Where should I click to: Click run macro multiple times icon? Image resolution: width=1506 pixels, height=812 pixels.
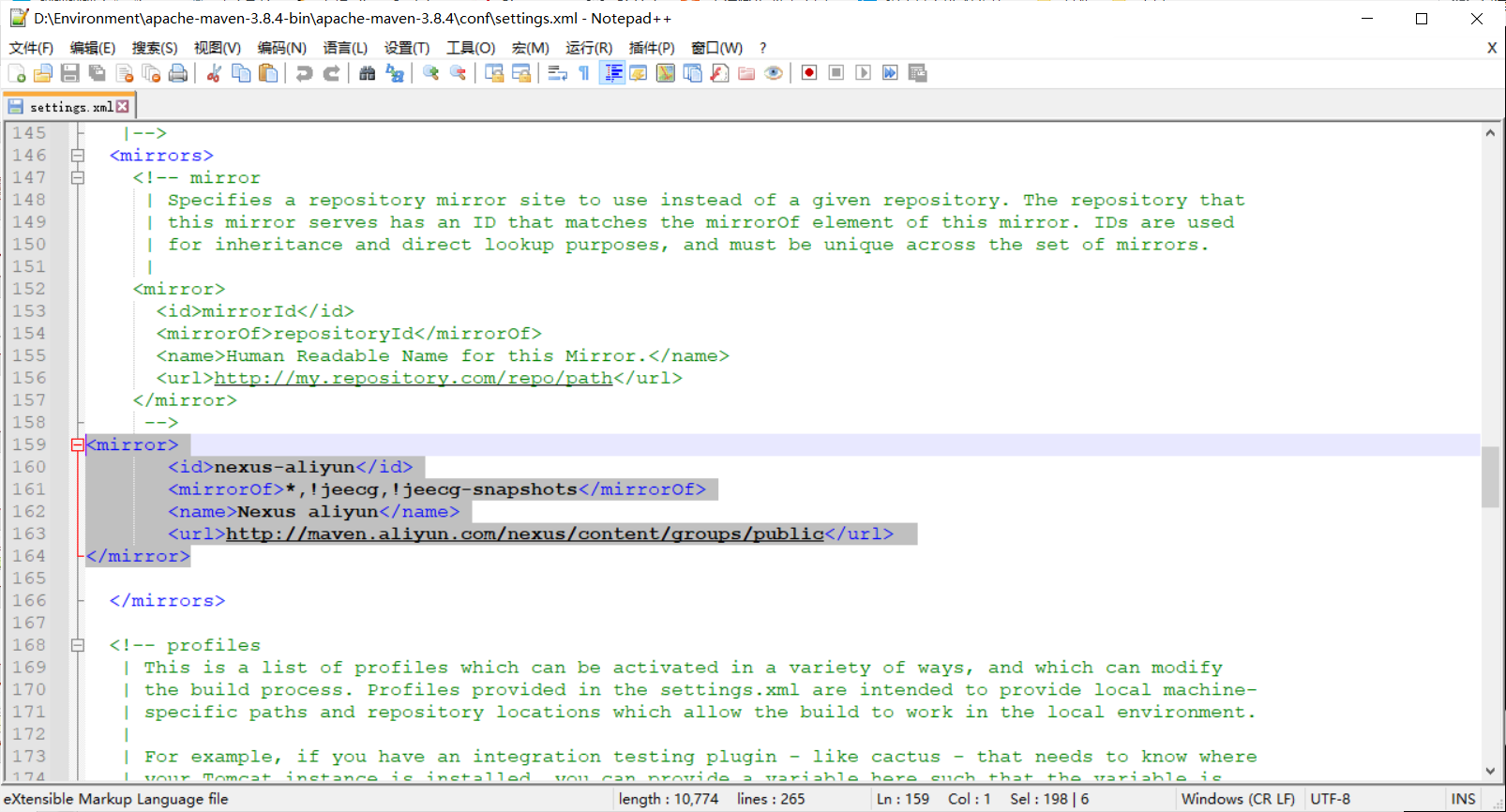890,73
